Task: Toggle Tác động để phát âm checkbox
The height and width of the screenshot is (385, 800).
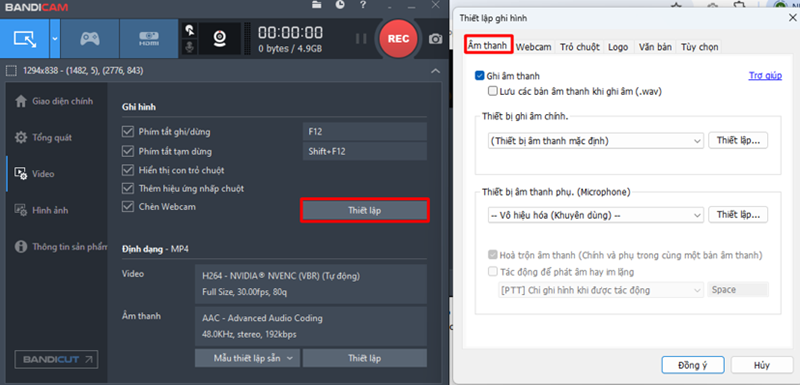Action: 492,272
